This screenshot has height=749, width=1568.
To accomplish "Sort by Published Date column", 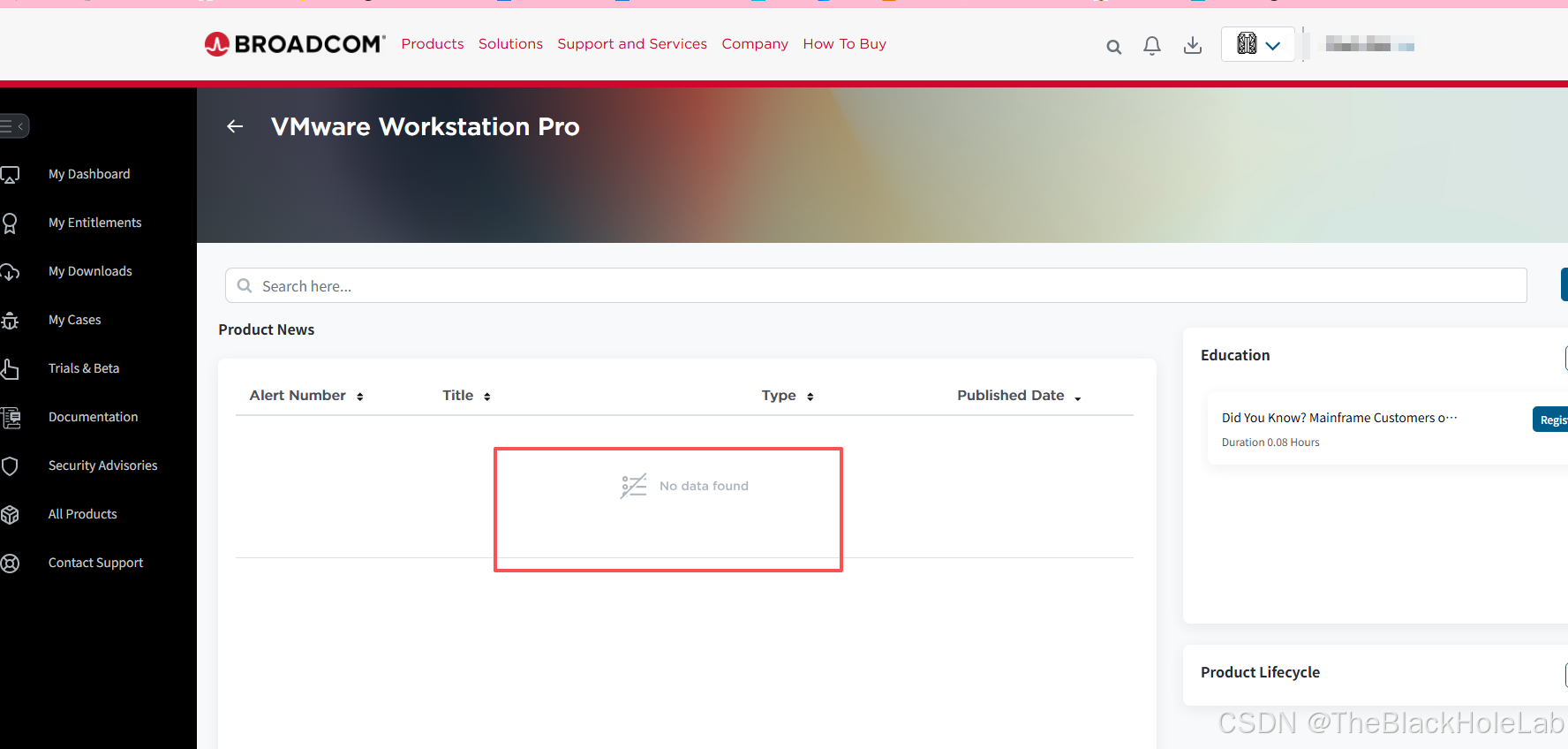I will tap(1019, 396).
